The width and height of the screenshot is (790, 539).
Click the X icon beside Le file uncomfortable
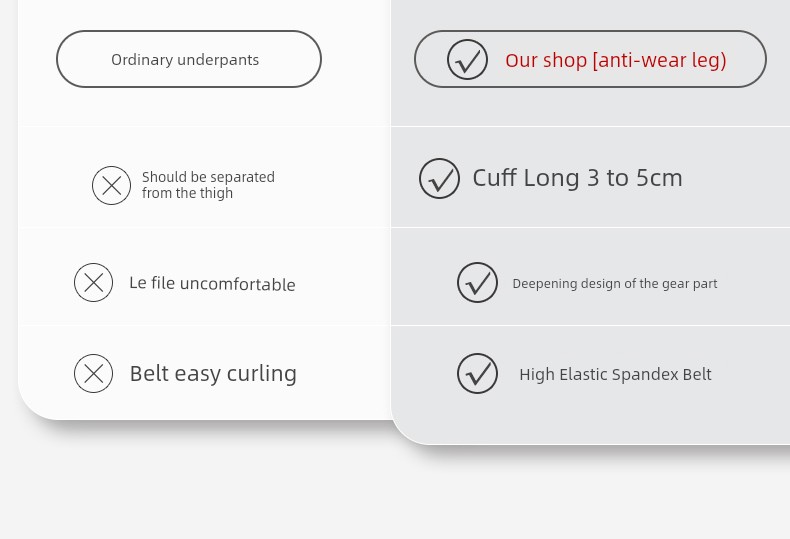tap(93, 283)
